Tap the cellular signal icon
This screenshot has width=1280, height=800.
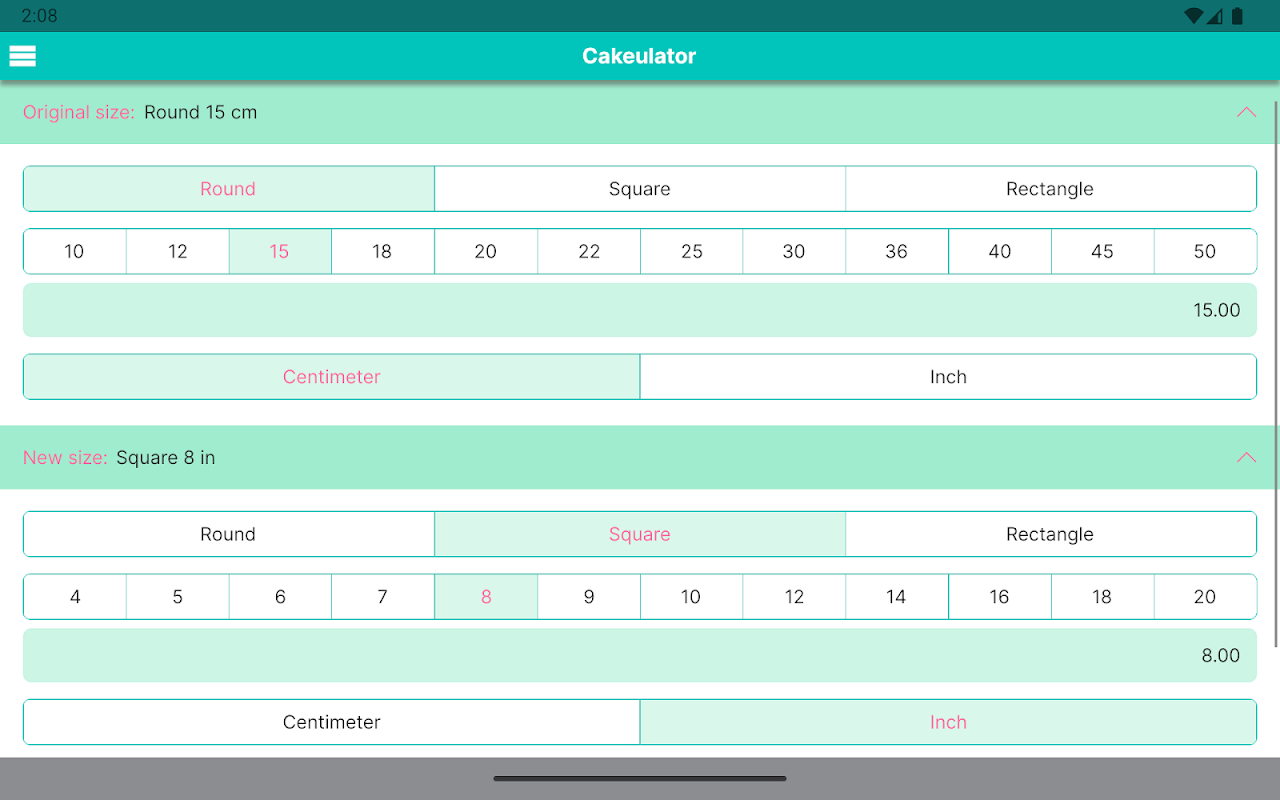tap(1215, 16)
